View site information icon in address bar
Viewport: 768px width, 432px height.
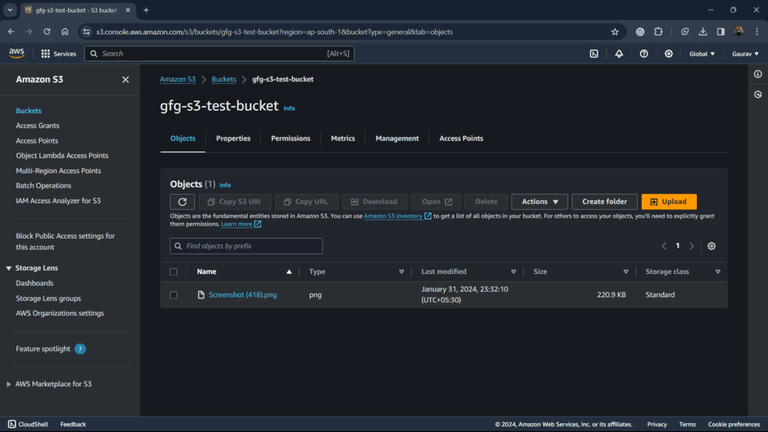87,32
